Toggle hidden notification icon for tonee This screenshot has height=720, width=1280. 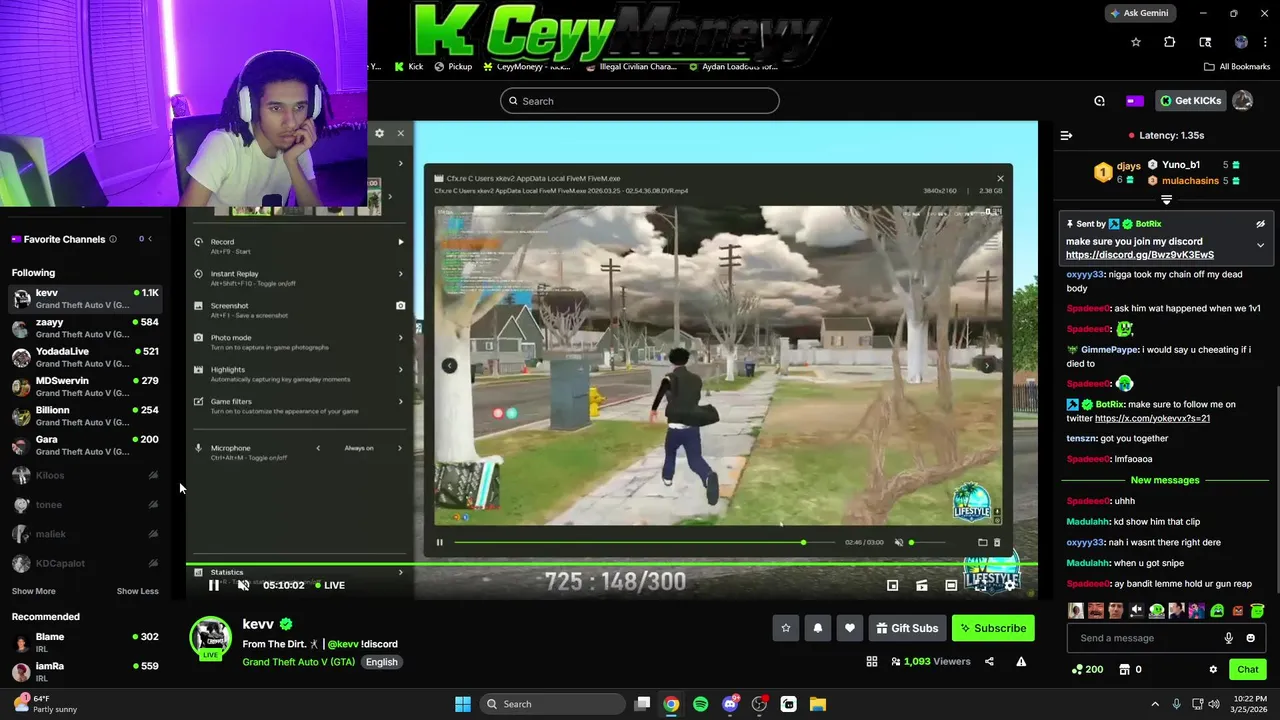click(153, 504)
